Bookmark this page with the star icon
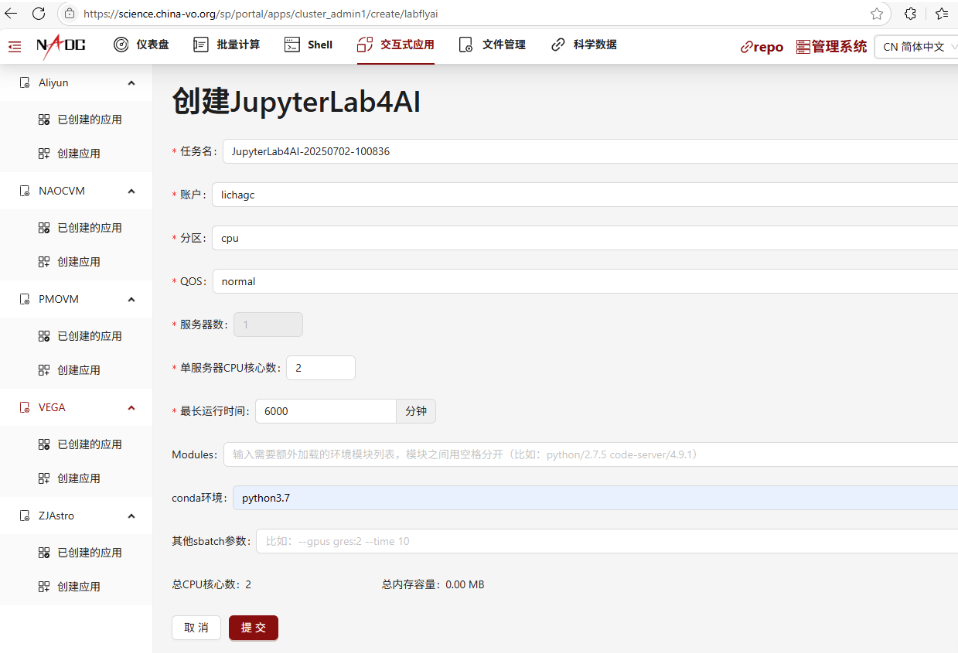 [x=877, y=13]
